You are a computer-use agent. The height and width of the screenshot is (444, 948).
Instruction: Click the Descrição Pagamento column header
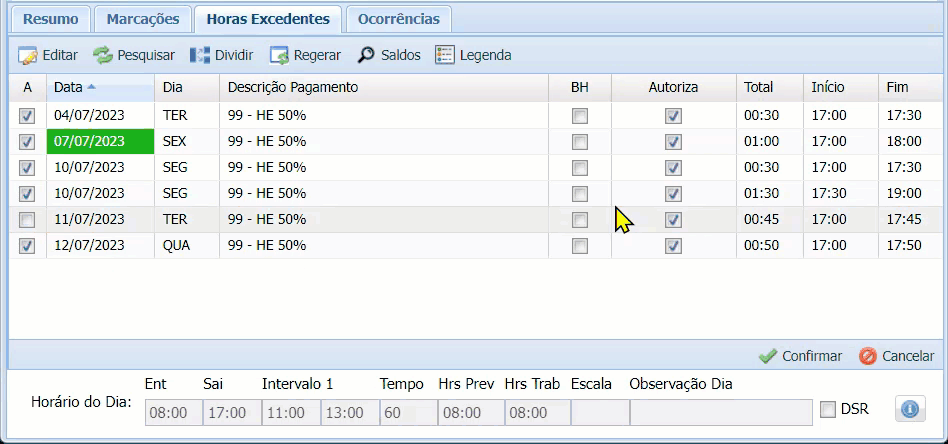pos(292,88)
